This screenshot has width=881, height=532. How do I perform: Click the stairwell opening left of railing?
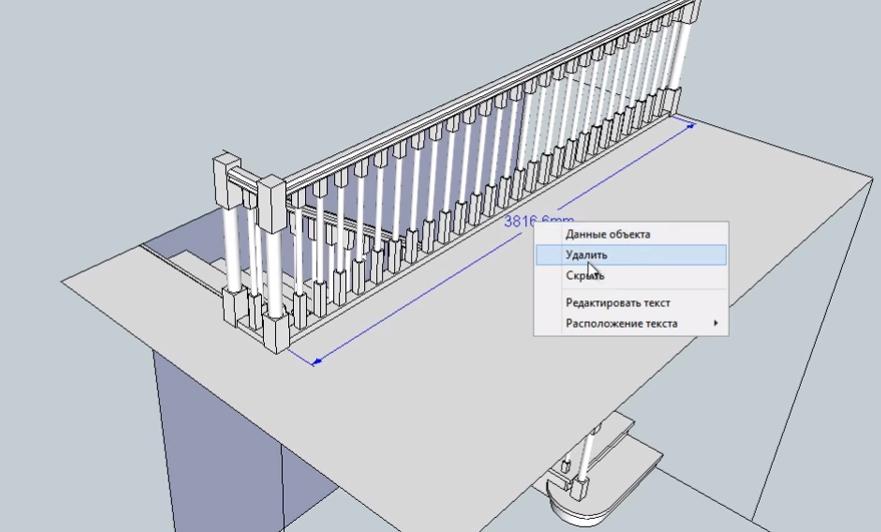pyautogui.click(x=180, y=262)
